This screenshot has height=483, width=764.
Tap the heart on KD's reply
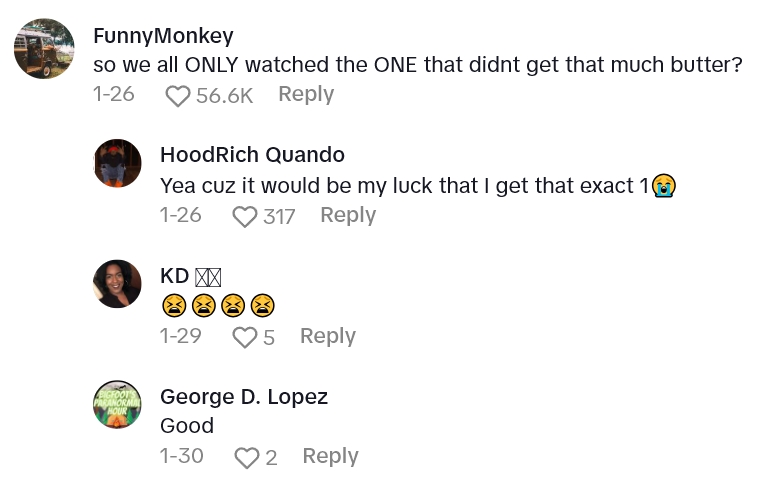[x=244, y=337]
